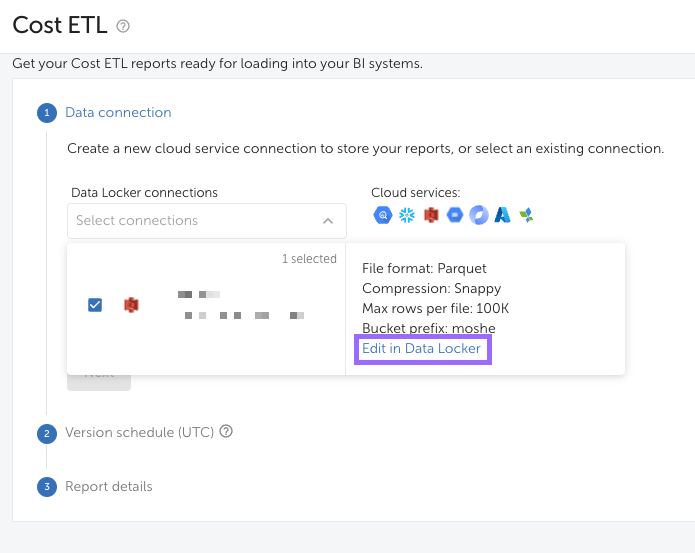
Task: Open the help icon beside Cost ETL title
Action: tap(123, 26)
